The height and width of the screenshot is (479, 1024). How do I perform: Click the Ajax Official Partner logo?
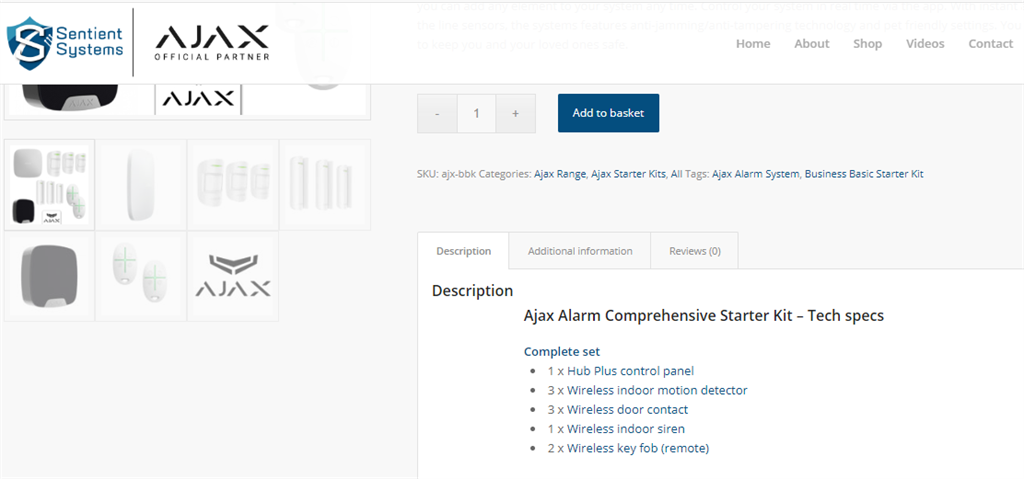click(x=211, y=43)
